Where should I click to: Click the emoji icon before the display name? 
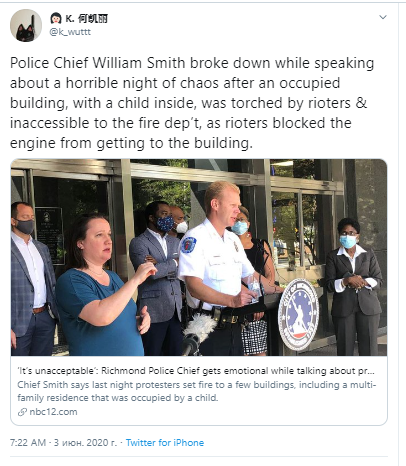click(56, 18)
